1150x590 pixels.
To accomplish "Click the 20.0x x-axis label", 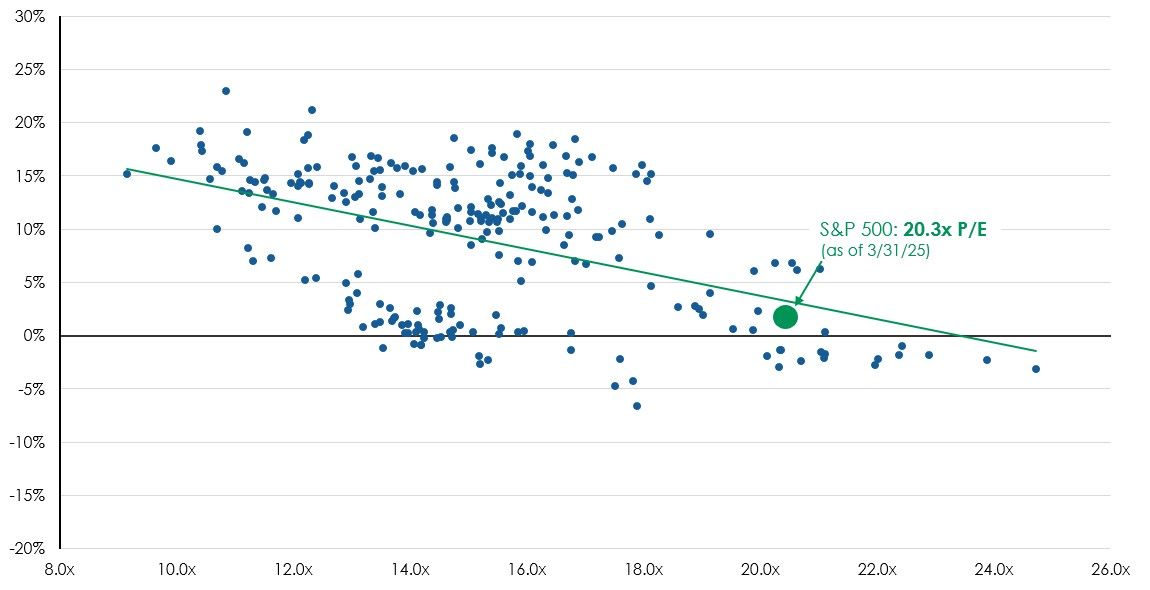I will click(760, 570).
